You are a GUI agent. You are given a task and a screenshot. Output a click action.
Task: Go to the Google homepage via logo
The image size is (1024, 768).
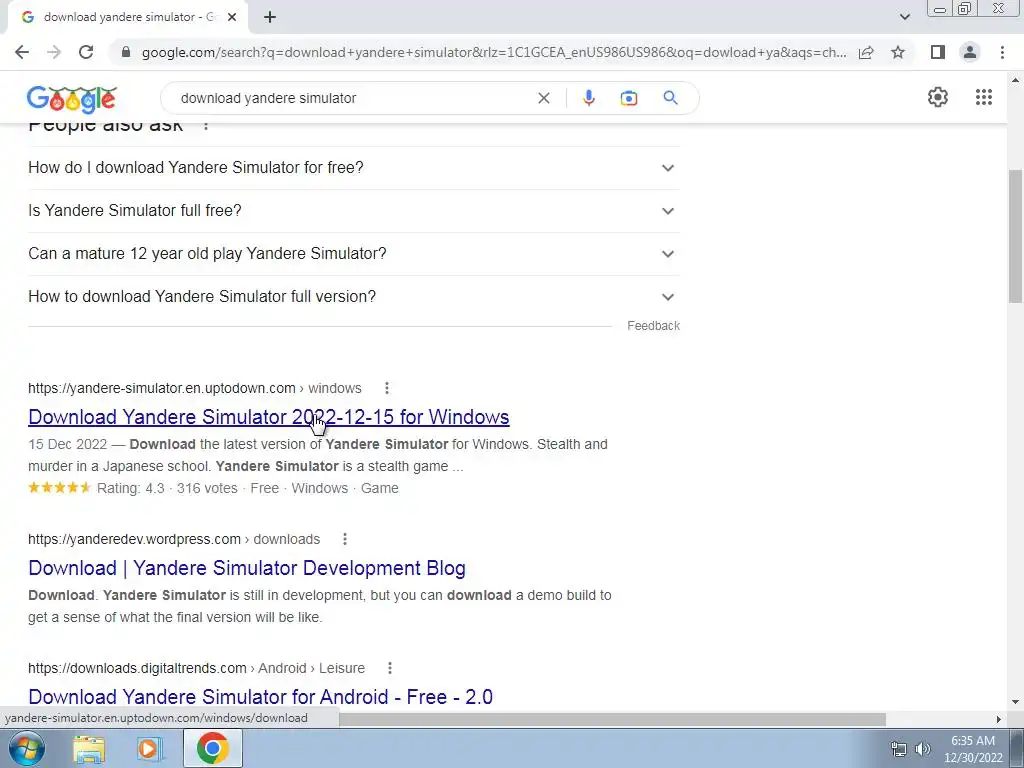click(72, 99)
